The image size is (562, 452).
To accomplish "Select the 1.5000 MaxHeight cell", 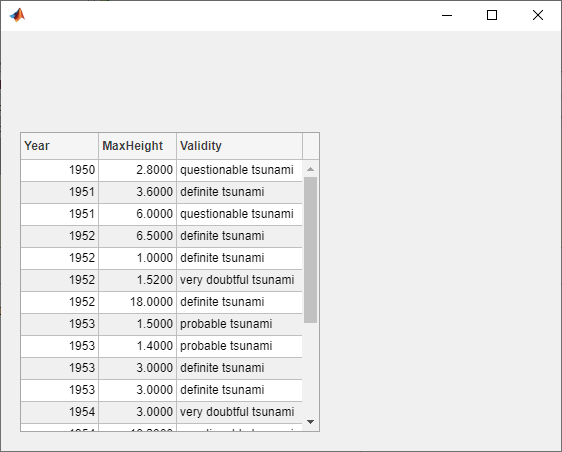I will click(x=138, y=324).
